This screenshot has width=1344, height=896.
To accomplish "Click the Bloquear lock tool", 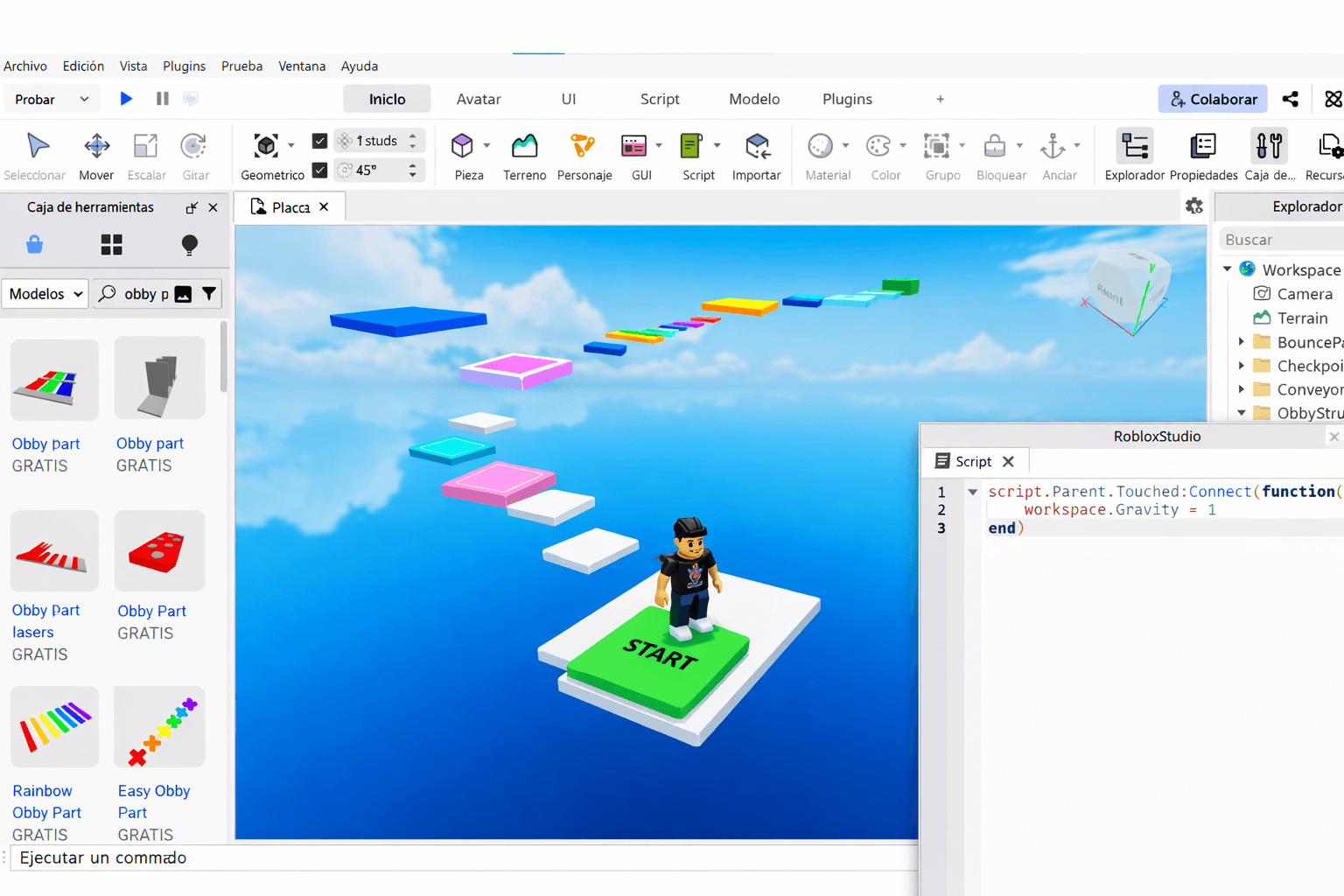I will coord(995,146).
